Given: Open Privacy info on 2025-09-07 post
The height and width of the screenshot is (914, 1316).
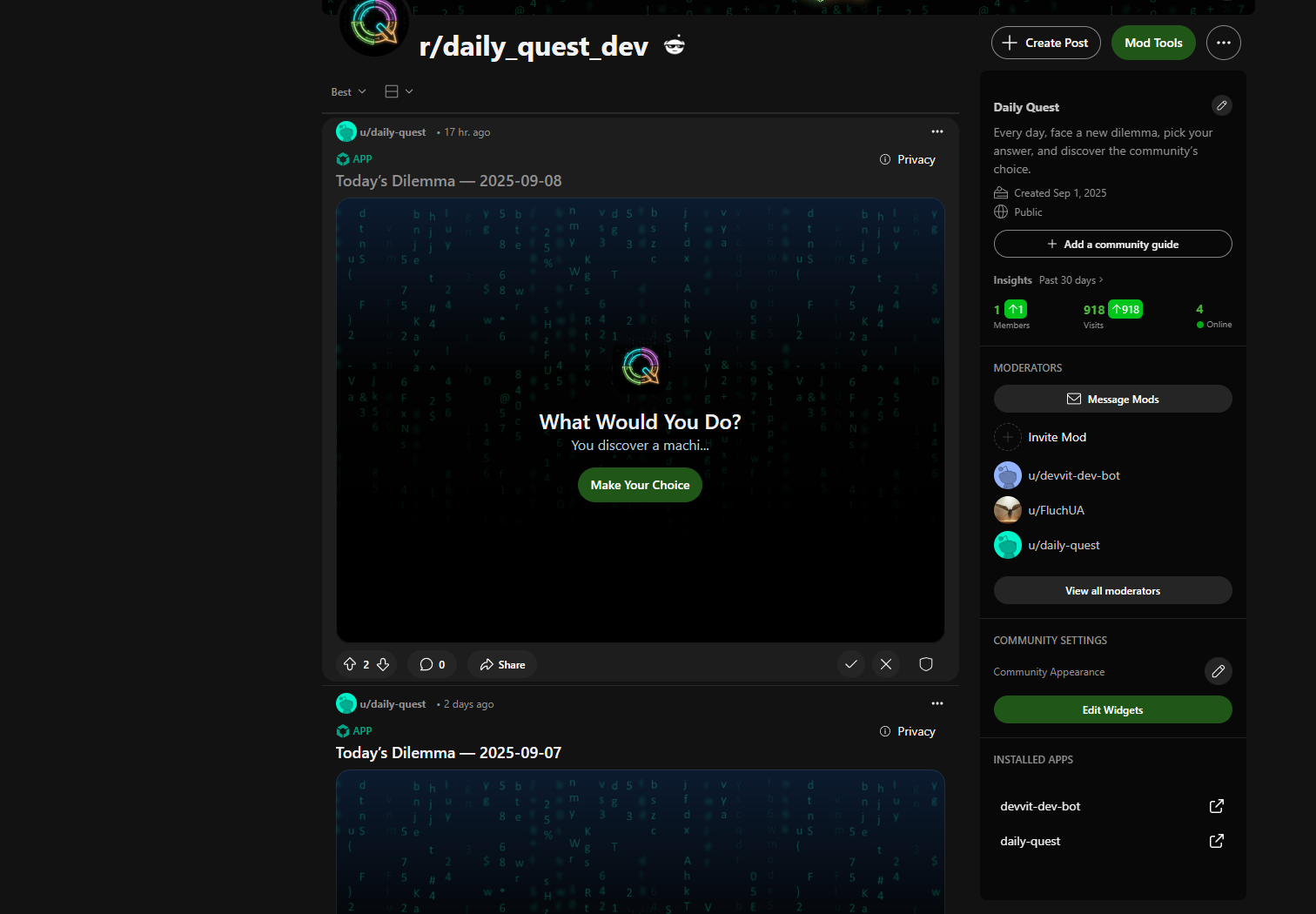Looking at the screenshot, I should pos(908,731).
